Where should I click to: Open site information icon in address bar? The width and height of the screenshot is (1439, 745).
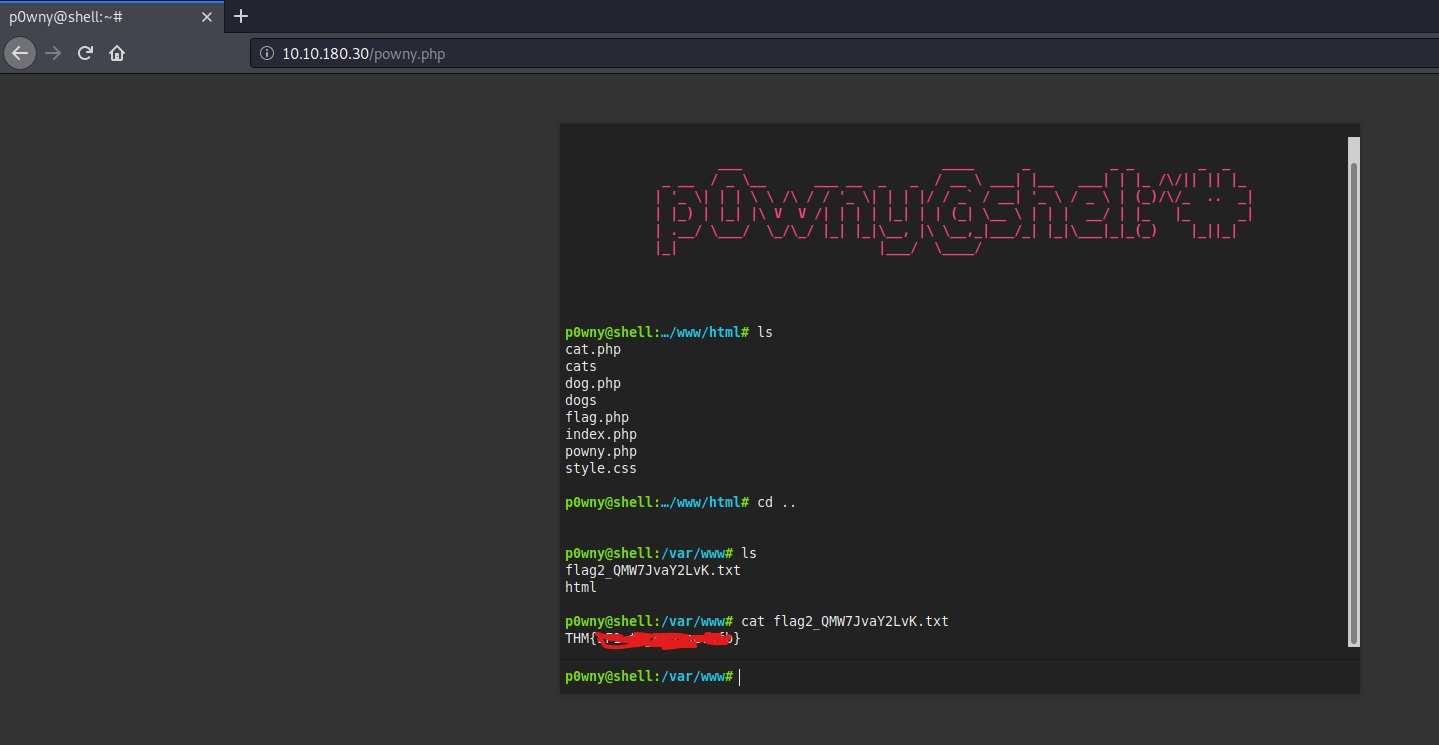pyautogui.click(x=267, y=54)
